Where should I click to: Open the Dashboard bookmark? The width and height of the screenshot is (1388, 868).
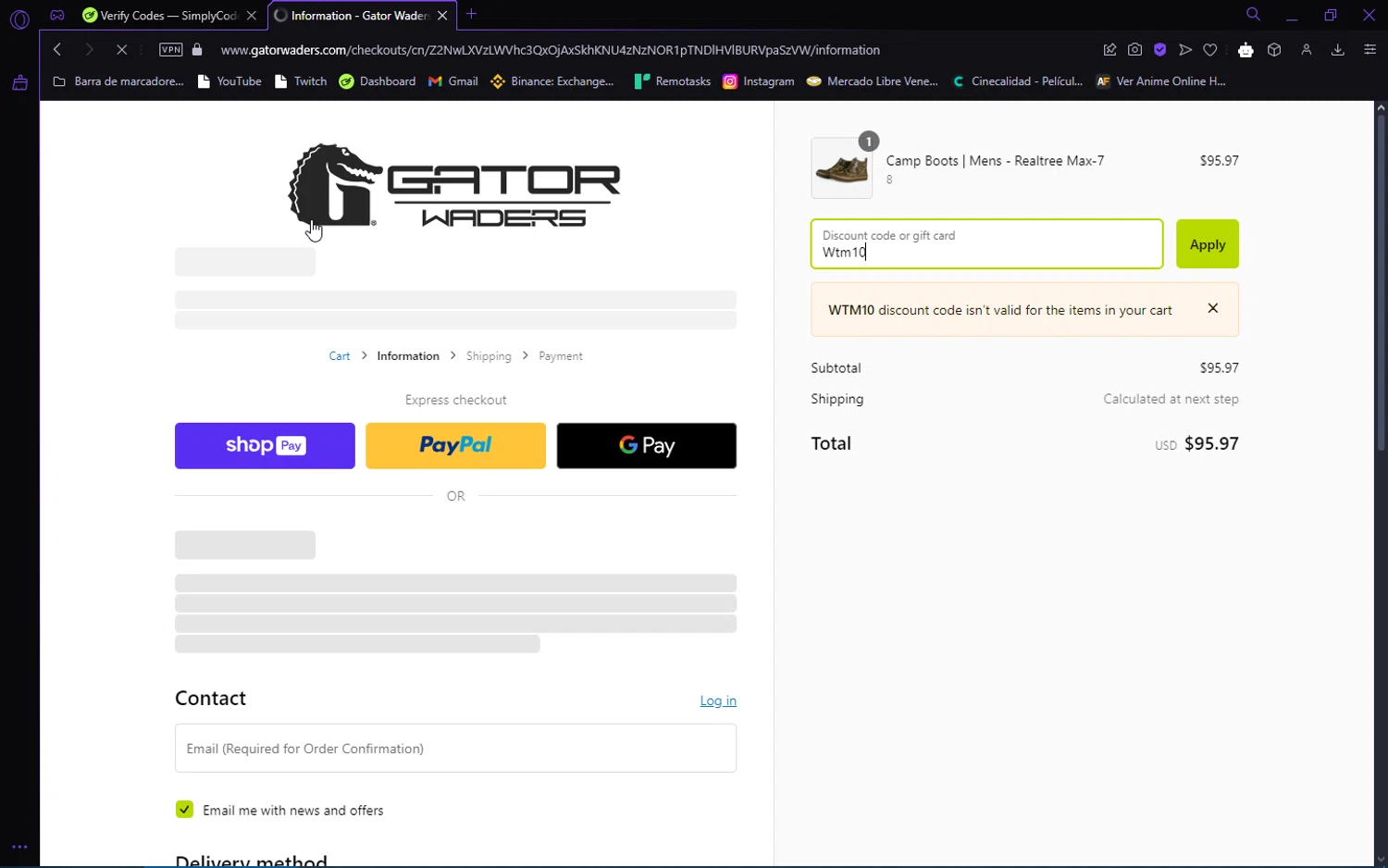pyautogui.click(x=378, y=81)
